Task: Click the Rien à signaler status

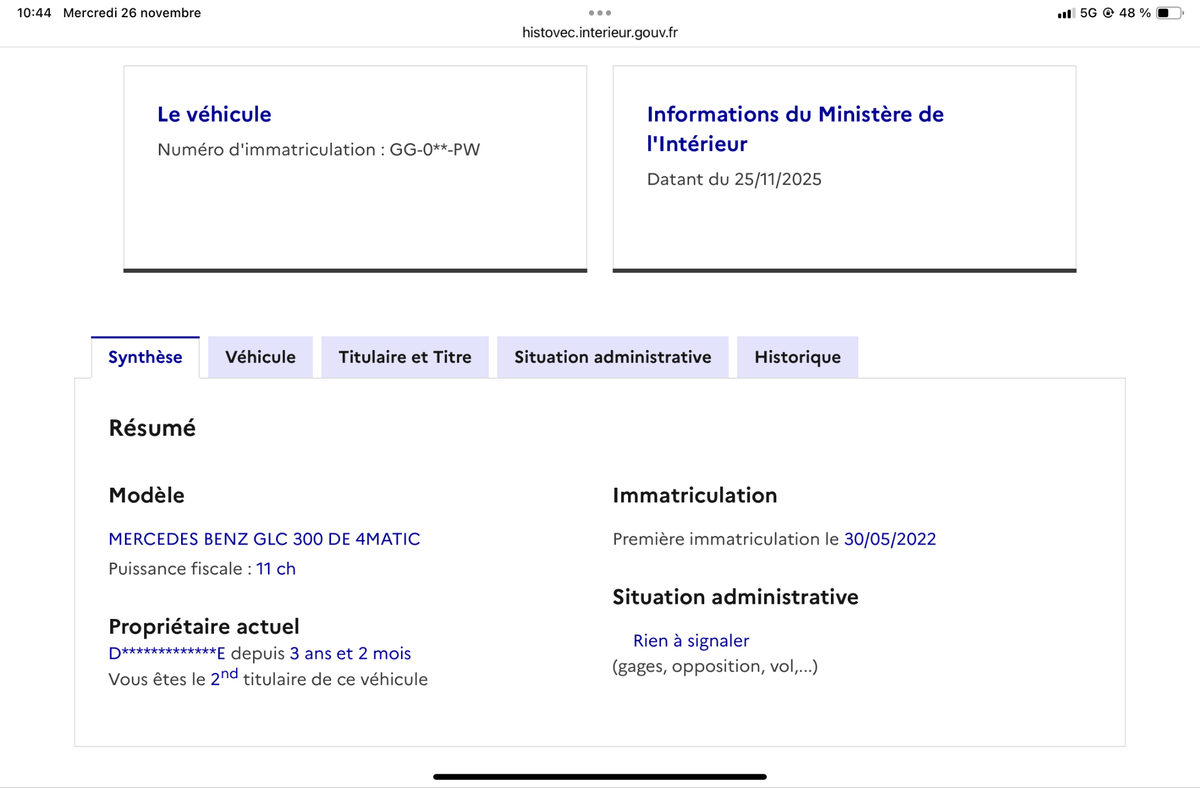Action: click(690, 641)
